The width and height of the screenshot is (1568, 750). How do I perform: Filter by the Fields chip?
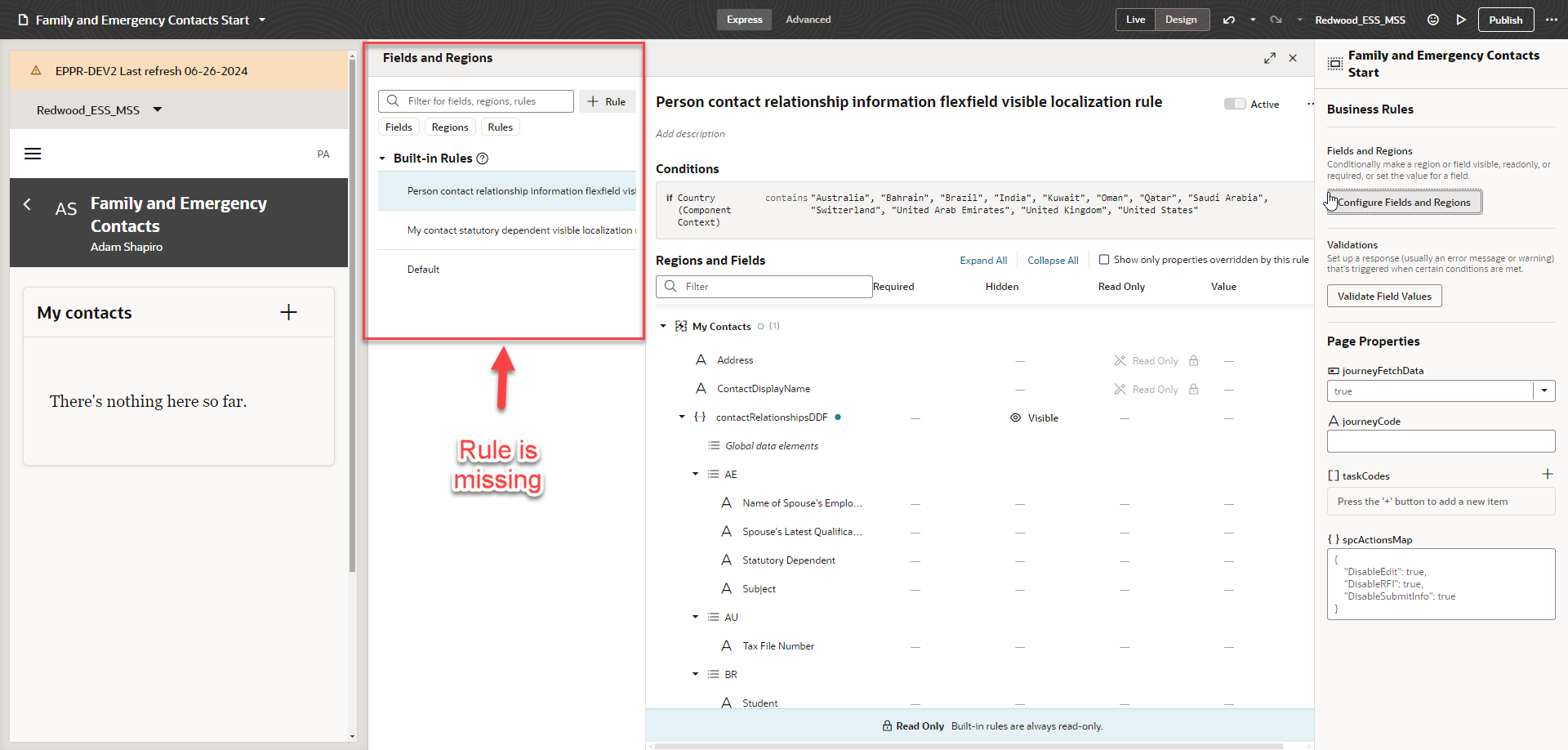tap(399, 127)
